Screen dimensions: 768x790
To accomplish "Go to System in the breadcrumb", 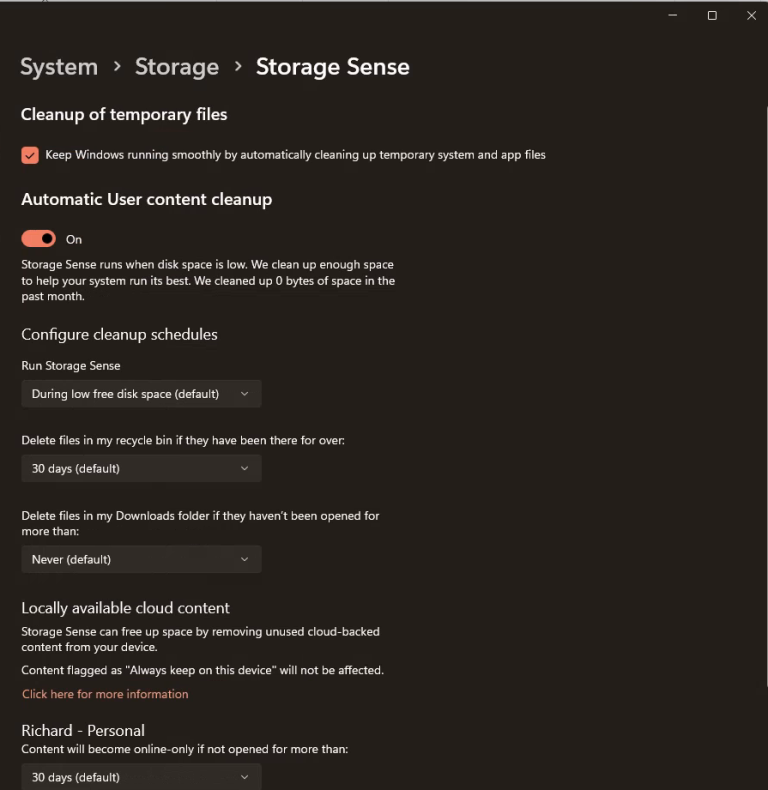I will click(59, 67).
